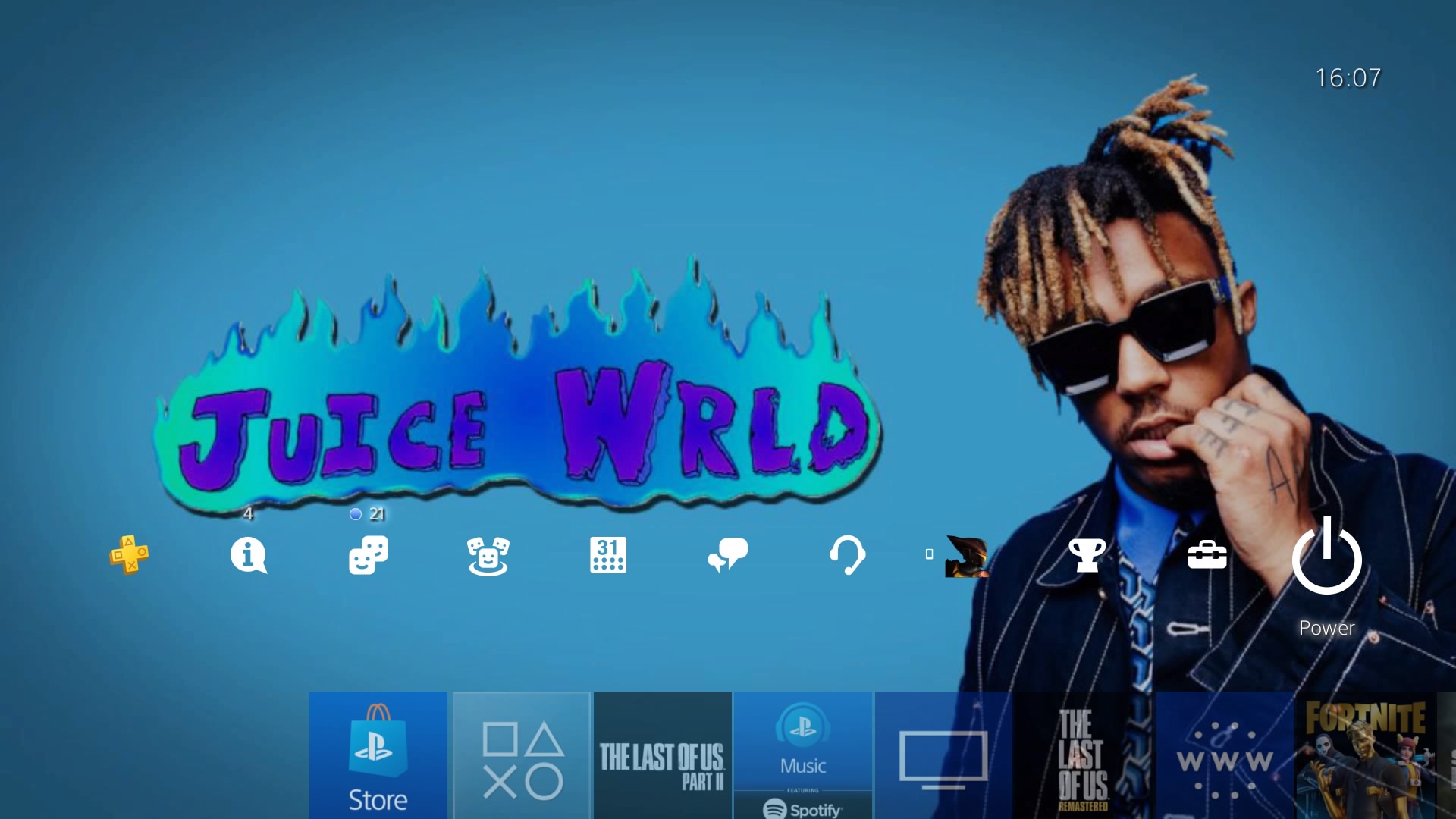The height and width of the screenshot is (819, 1456).
Task: Click the 16:07 clock display
Action: click(x=1348, y=77)
